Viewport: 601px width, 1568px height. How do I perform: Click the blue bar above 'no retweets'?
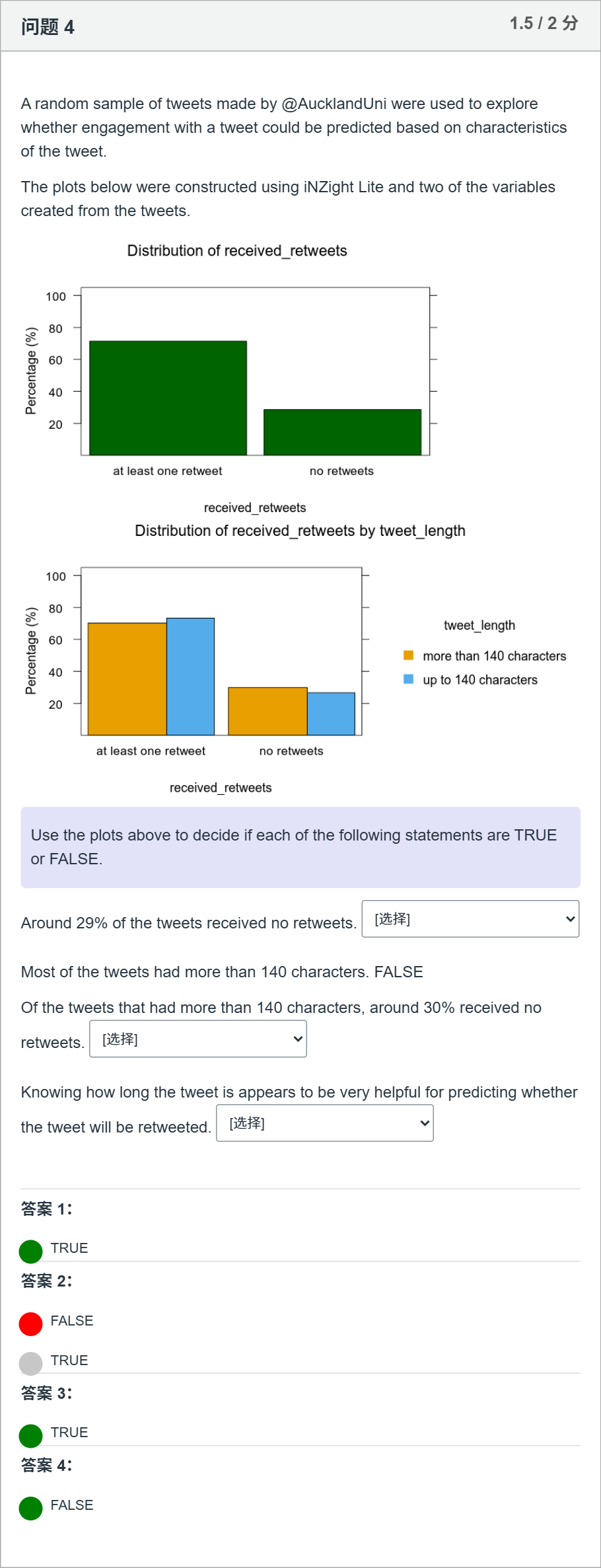(331, 714)
